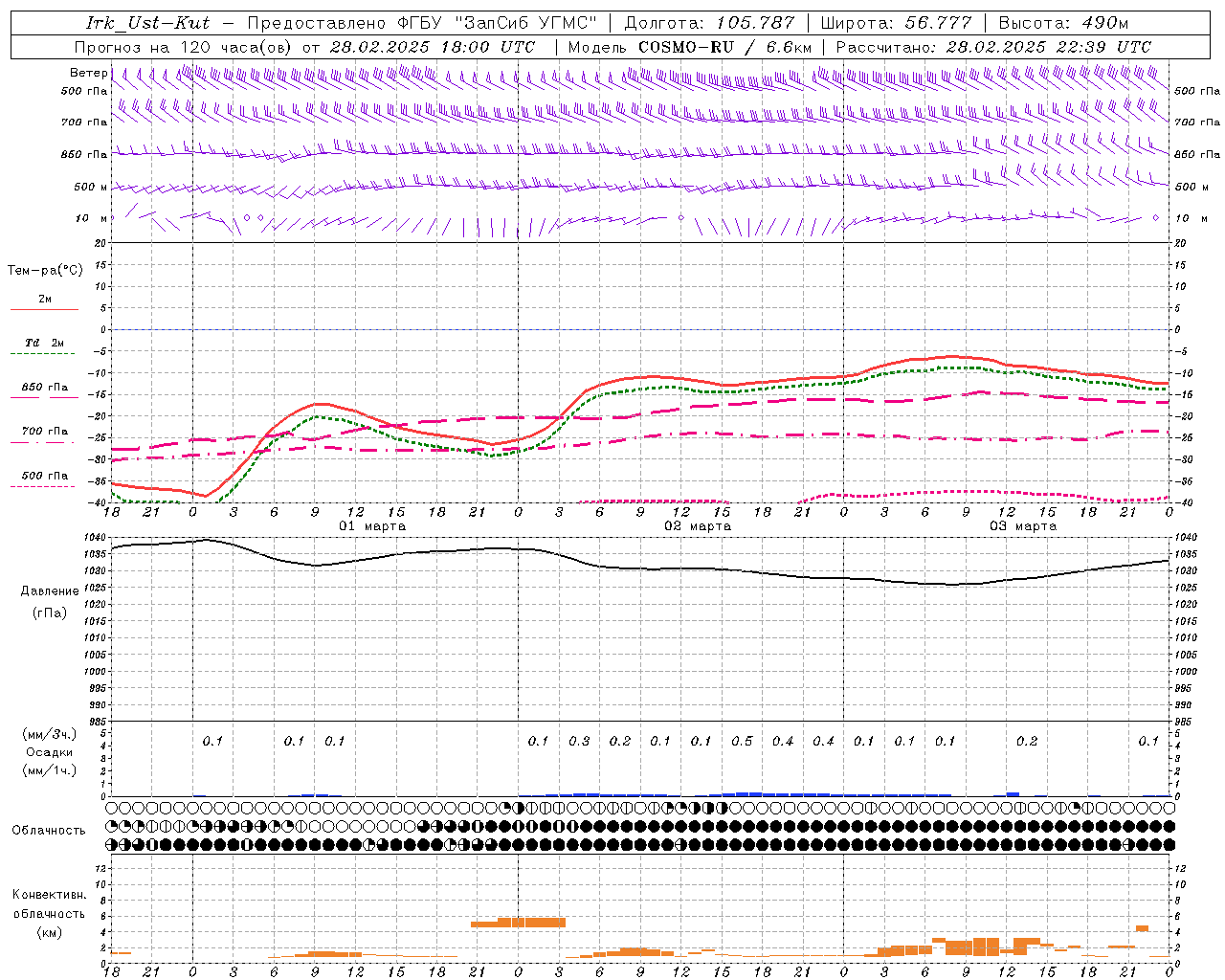Click the Широта: 56.777 latitude value
Image resolution: width=1225 pixels, height=980 pixels.
(896, 23)
